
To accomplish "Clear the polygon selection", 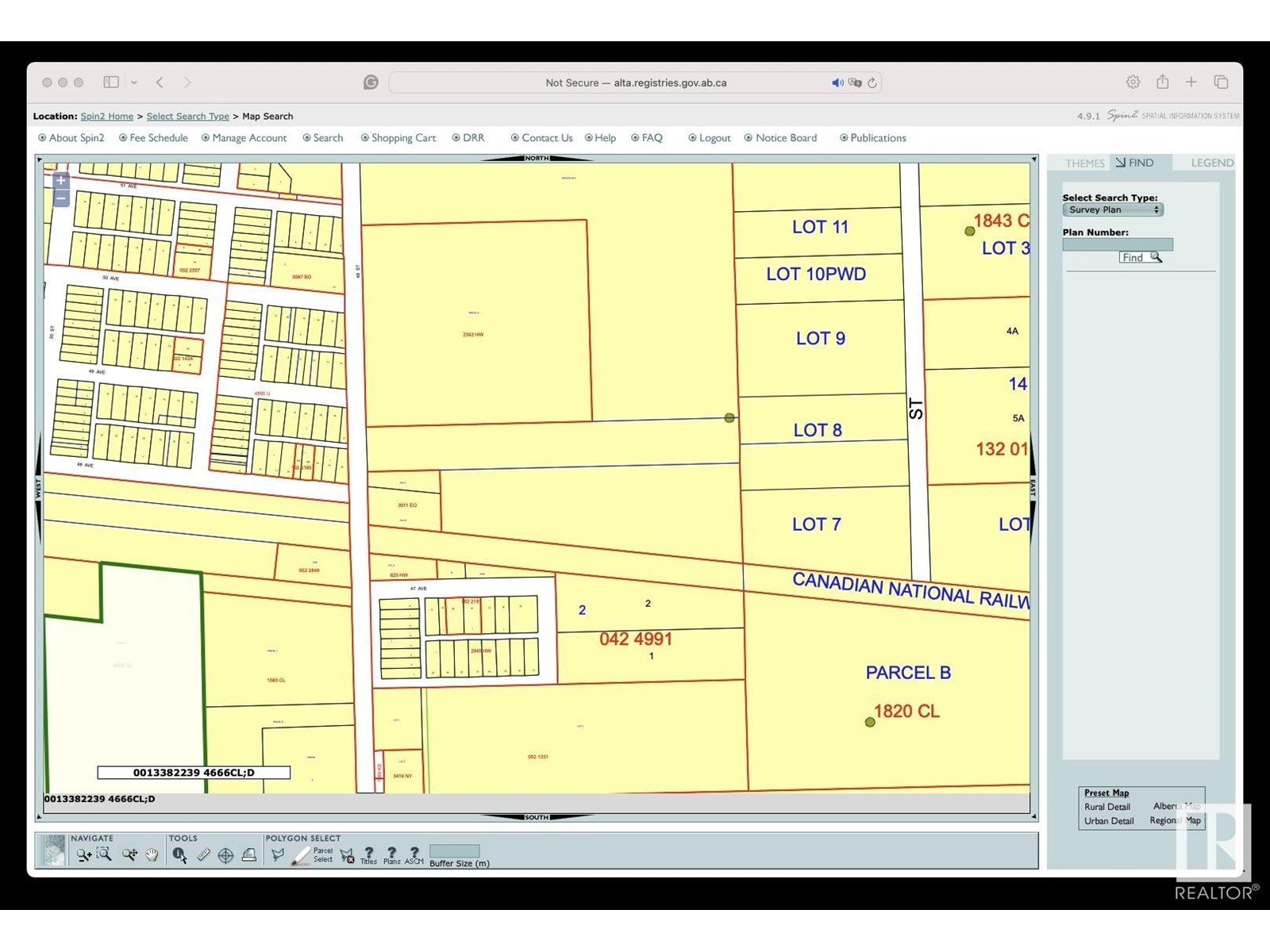I will click(347, 855).
